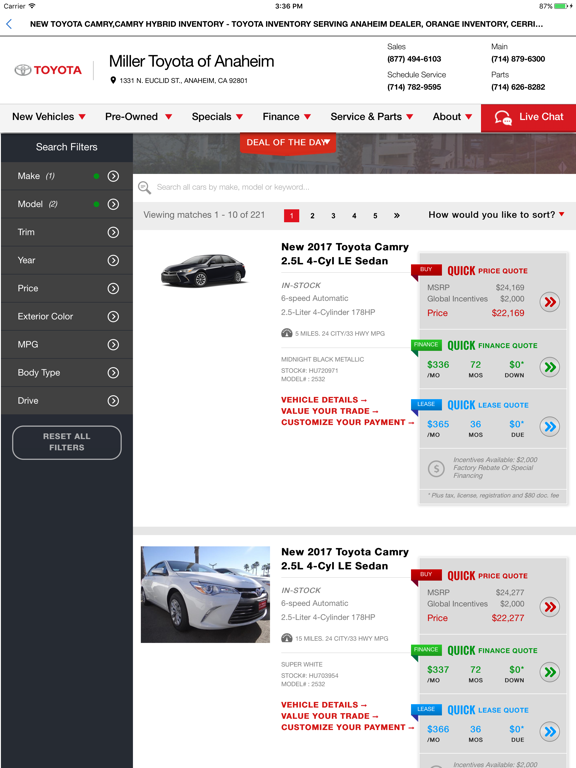576x768 pixels.
Task: Go to results page 5
Action: pos(375,216)
